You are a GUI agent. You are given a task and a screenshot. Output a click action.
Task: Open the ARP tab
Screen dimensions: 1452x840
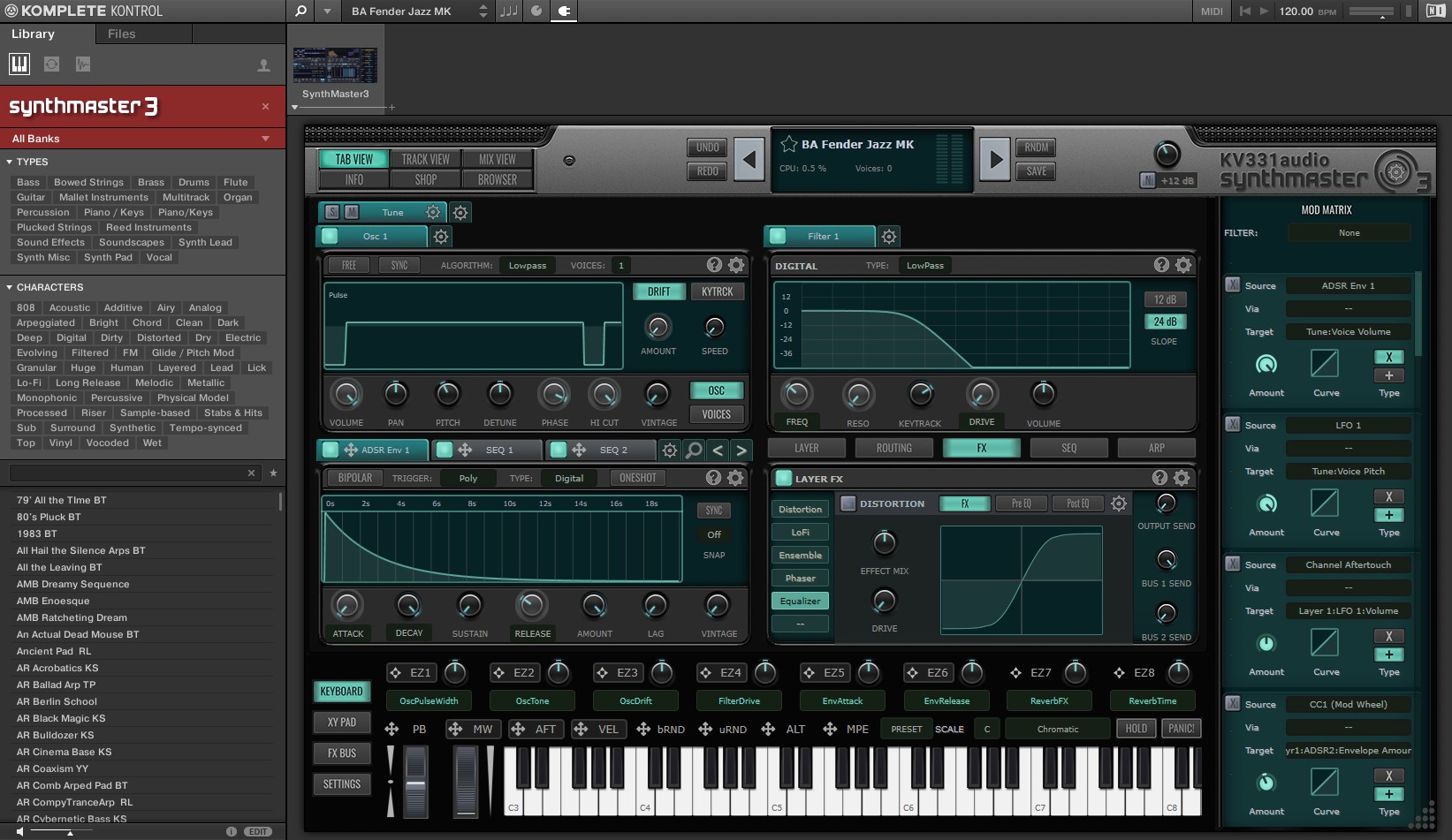click(x=1156, y=448)
